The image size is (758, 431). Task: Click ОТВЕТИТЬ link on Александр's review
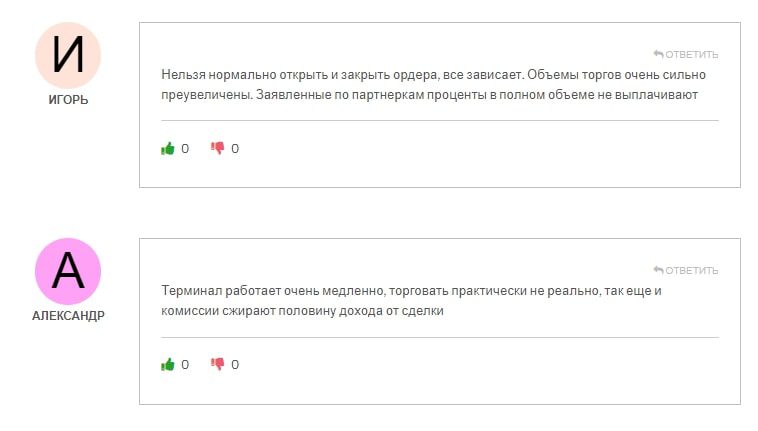[x=691, y=270]
